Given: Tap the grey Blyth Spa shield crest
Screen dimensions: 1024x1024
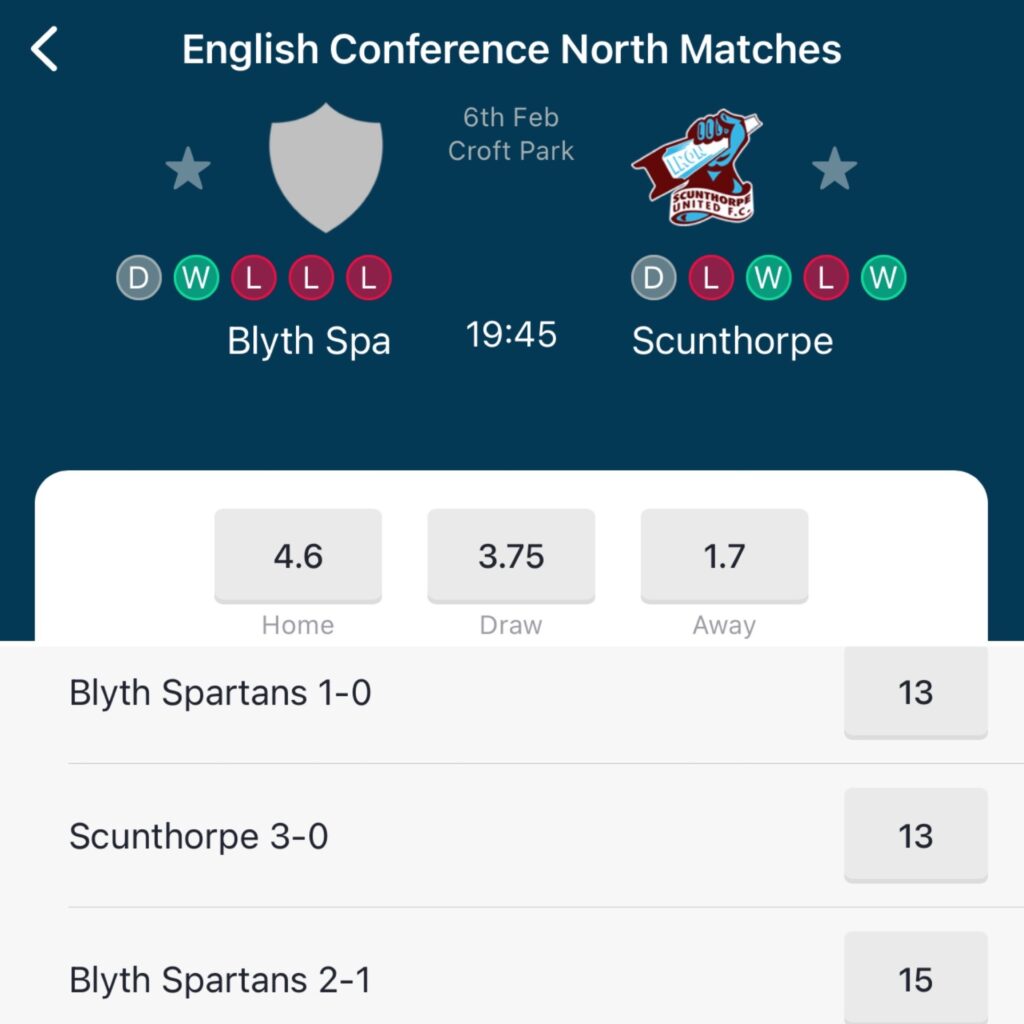Looking at the screenshot, I should (x=326, y=167).
